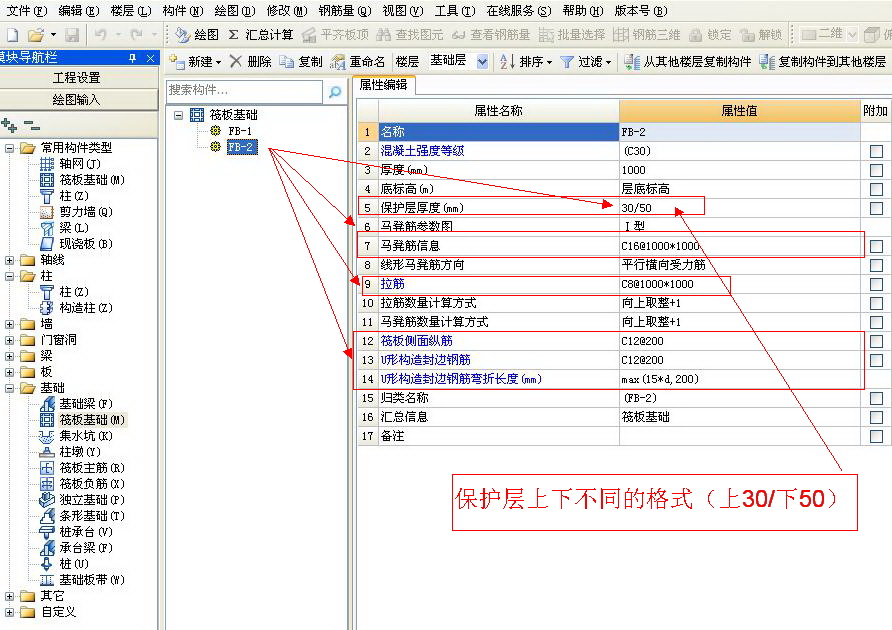This screenshot has width=892, height=630.
Task: Click the new file icon
Action: click(12, 35)
